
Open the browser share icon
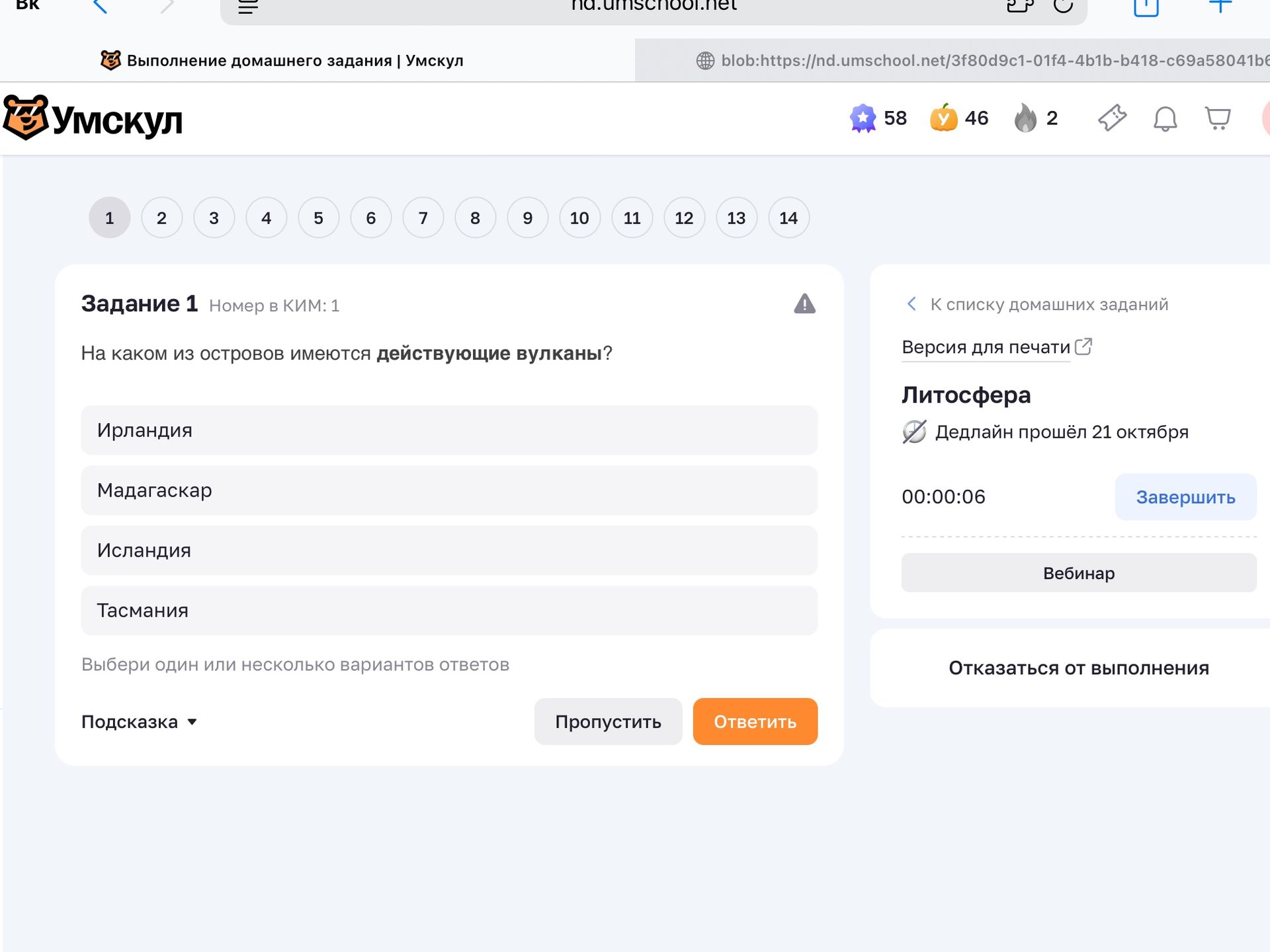click(1146, 7)
